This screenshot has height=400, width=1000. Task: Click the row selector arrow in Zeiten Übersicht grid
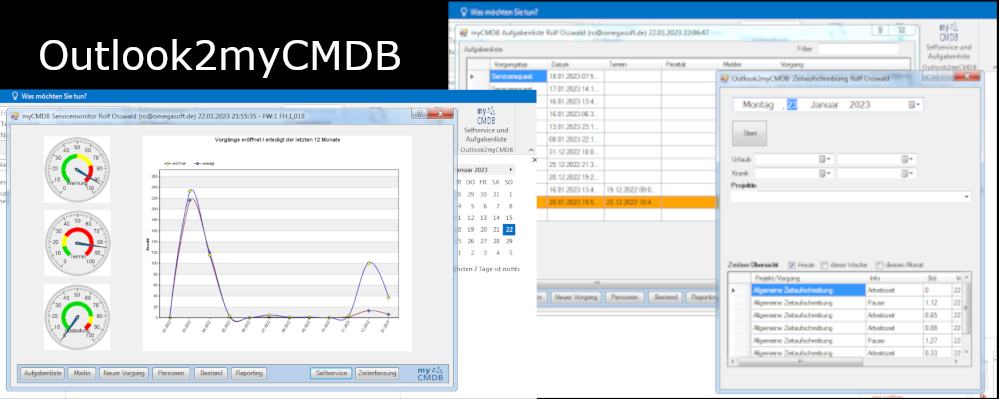733,290
